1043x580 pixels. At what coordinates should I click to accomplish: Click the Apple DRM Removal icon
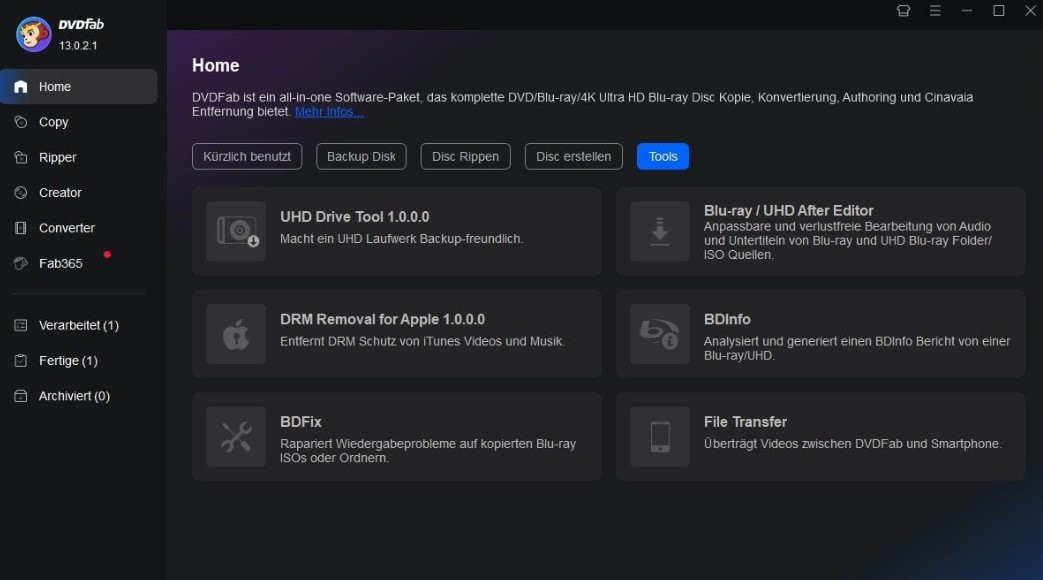click(236, 334)
